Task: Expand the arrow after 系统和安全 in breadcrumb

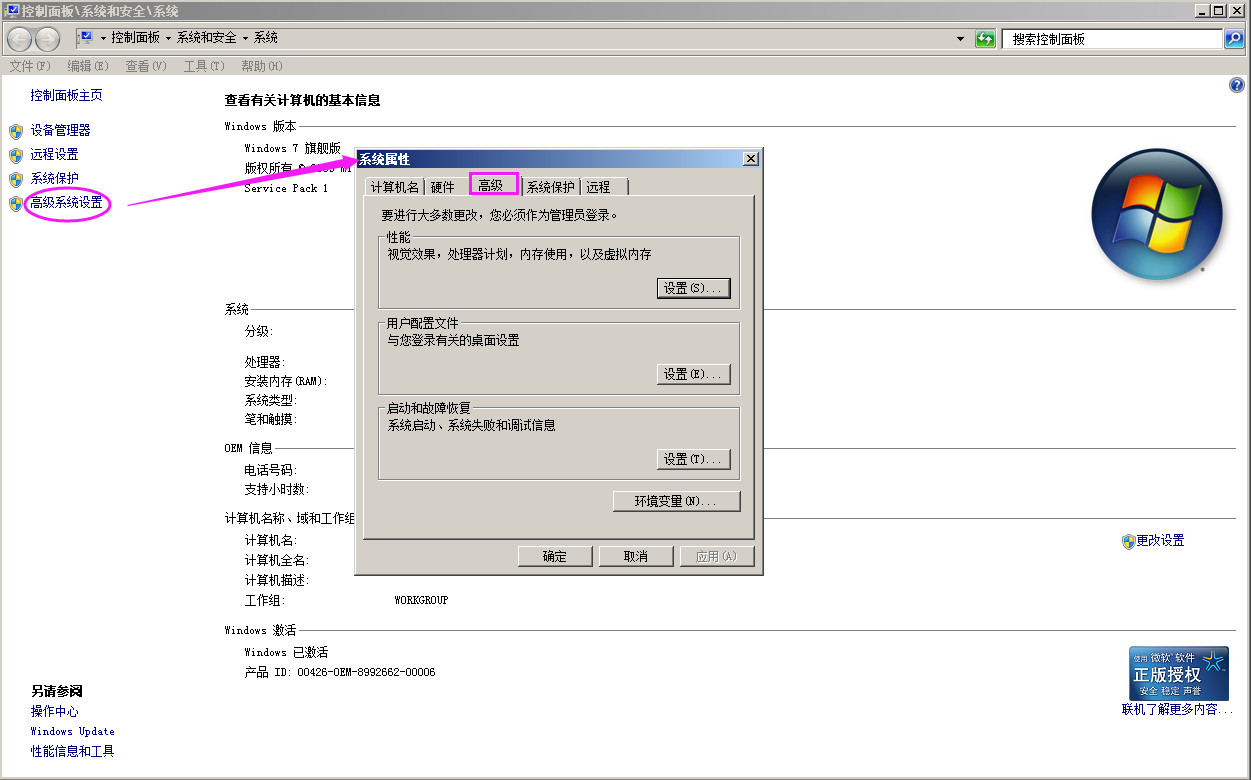Action: 245,38
